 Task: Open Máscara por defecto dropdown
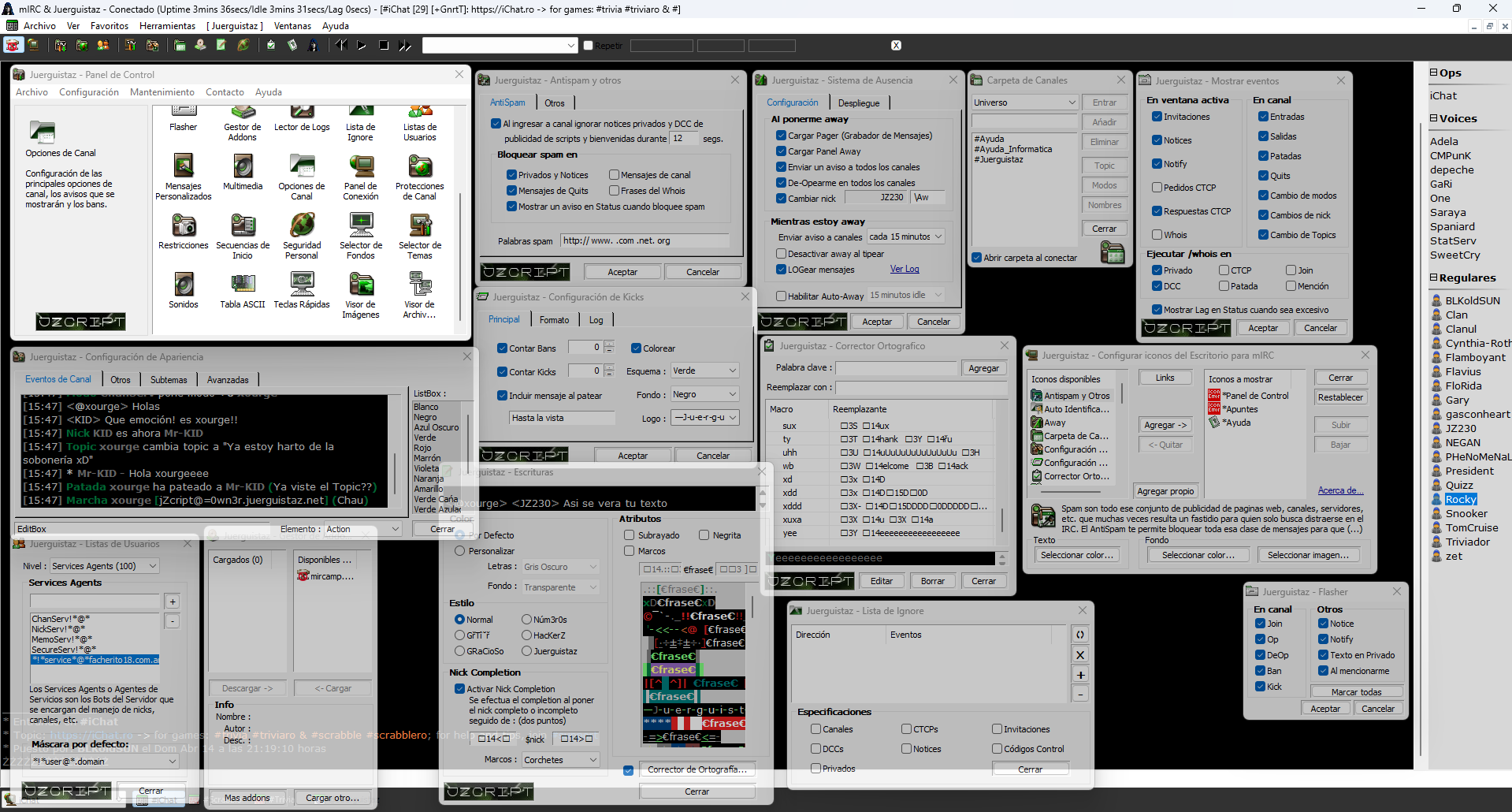pos(104,762)
